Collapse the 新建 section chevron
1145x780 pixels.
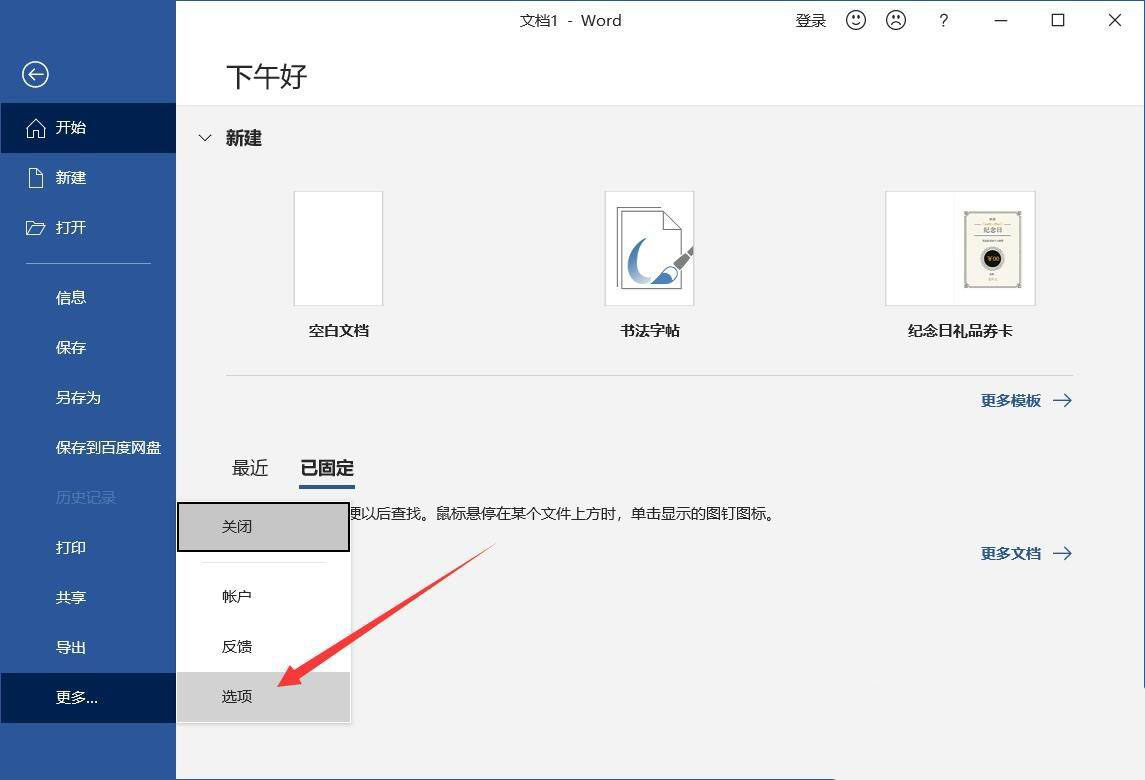point(205,138)
